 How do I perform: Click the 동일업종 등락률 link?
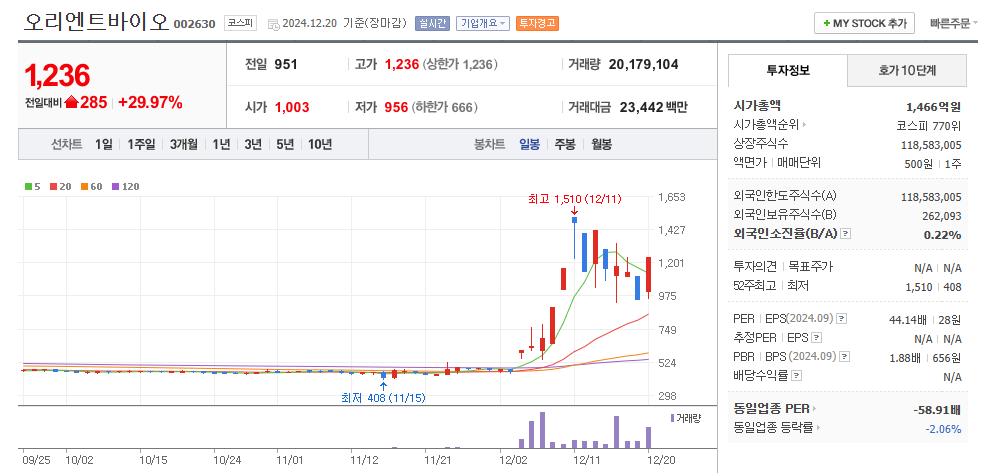(774, 428)
